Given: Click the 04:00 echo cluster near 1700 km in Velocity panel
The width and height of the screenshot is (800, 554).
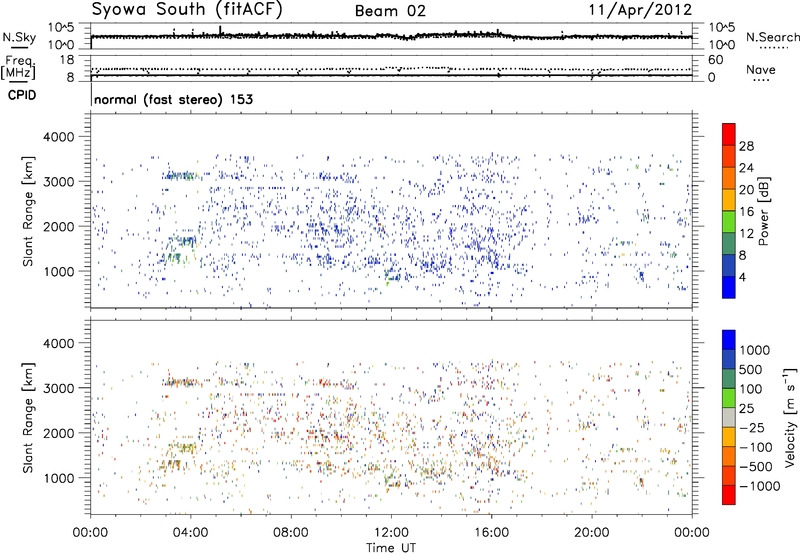Looking at the screenshot, I should 182,448.
